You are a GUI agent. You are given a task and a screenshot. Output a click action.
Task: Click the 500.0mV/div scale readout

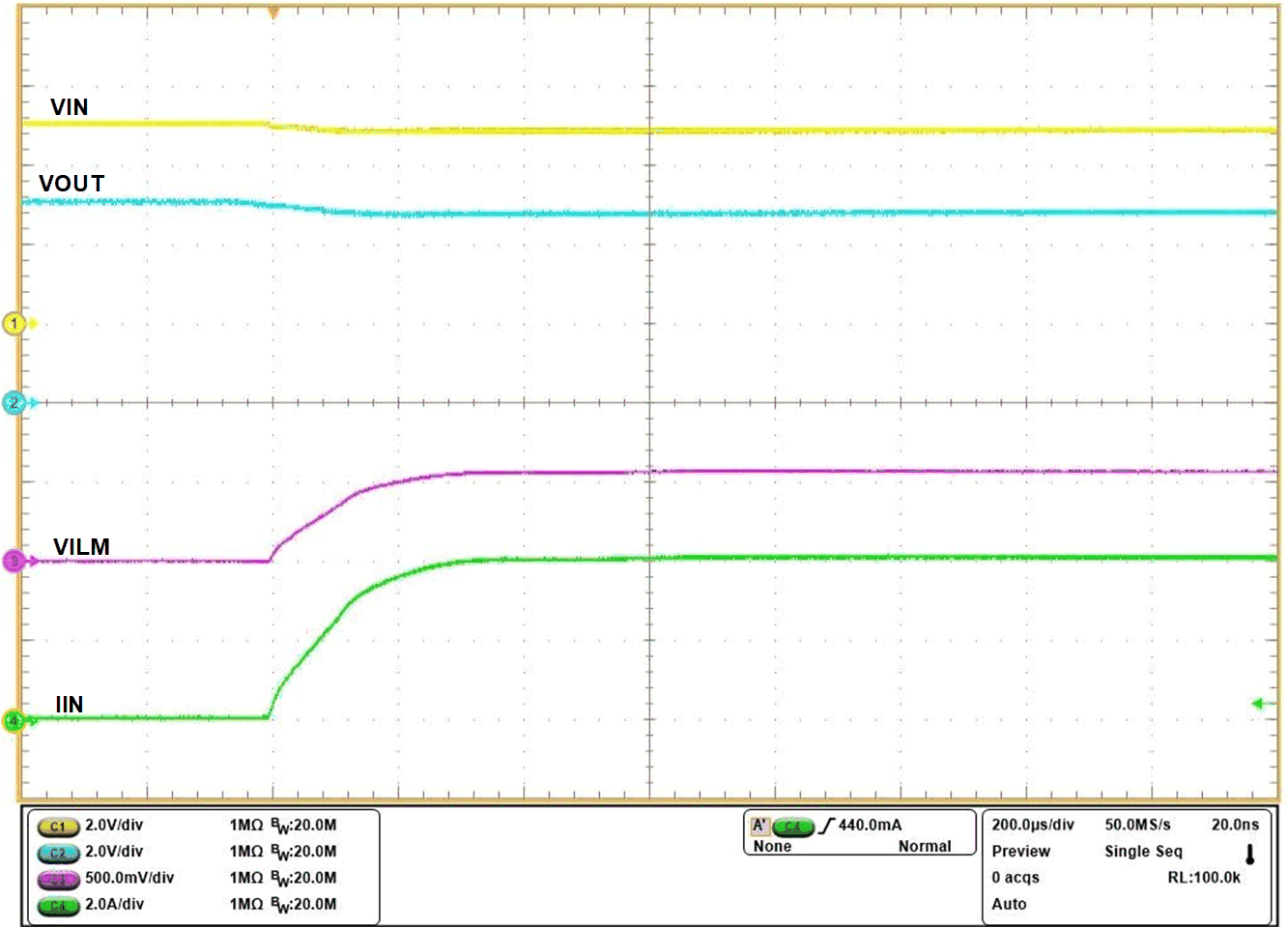point(129,878)
